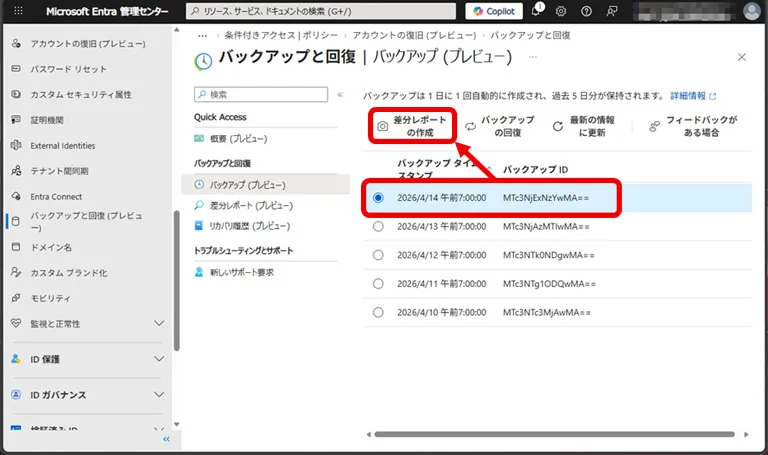
Task: Click backup ID MTc3NTk0NDgwMA==
Action: (548, 255)
